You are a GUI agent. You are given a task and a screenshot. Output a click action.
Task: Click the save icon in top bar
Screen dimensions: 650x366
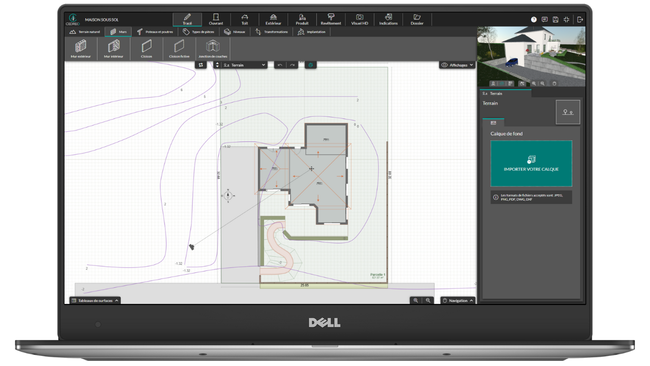[555, 19]
